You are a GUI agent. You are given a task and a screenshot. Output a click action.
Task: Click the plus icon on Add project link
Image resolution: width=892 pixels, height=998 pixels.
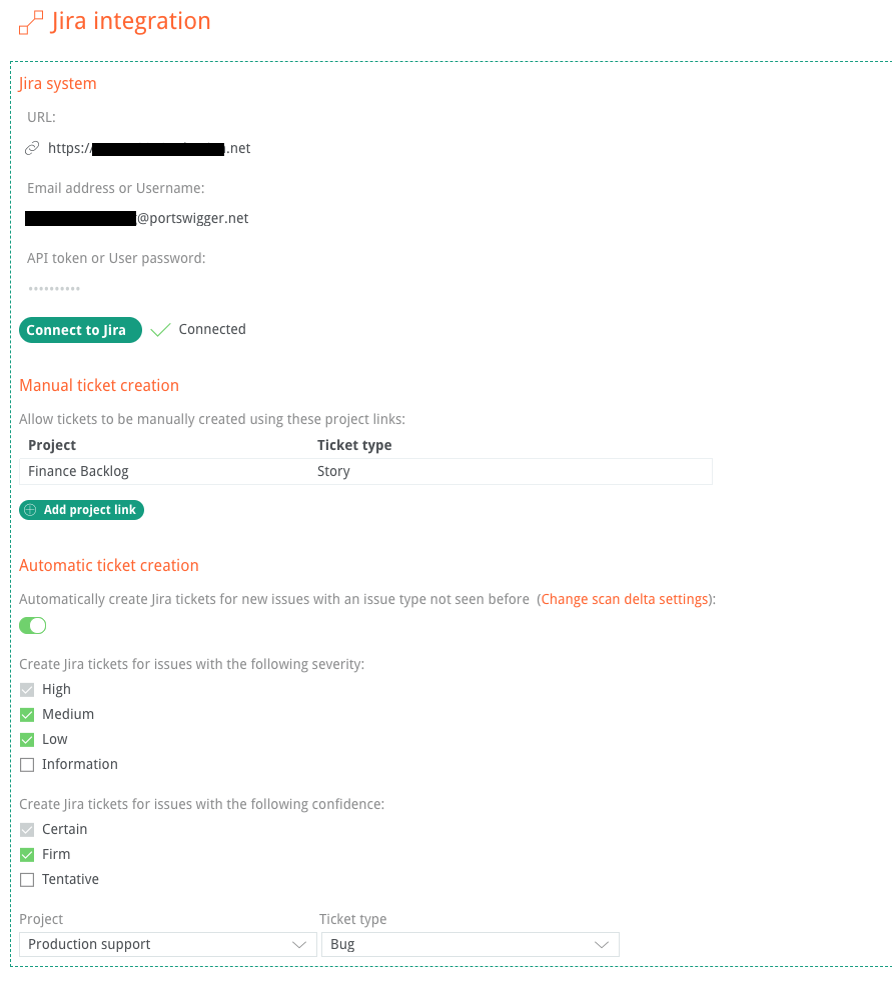30,510
